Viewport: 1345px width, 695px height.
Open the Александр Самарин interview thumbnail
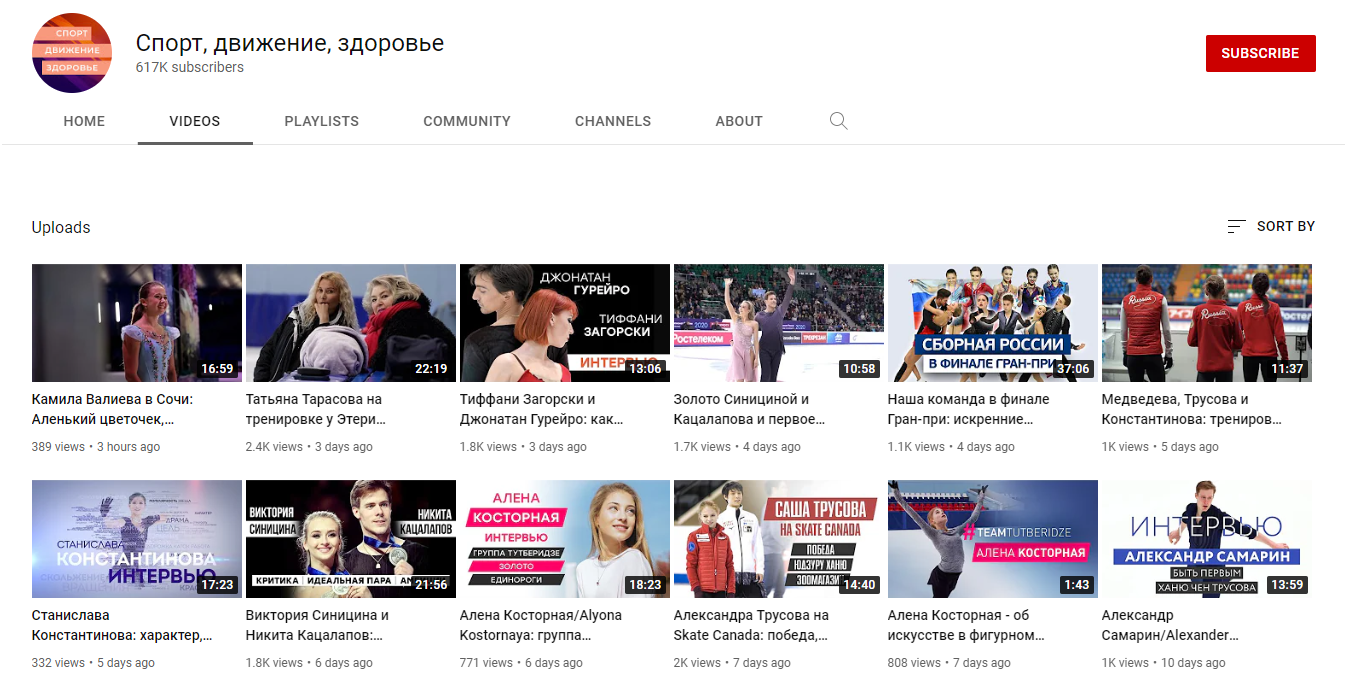1207,539
